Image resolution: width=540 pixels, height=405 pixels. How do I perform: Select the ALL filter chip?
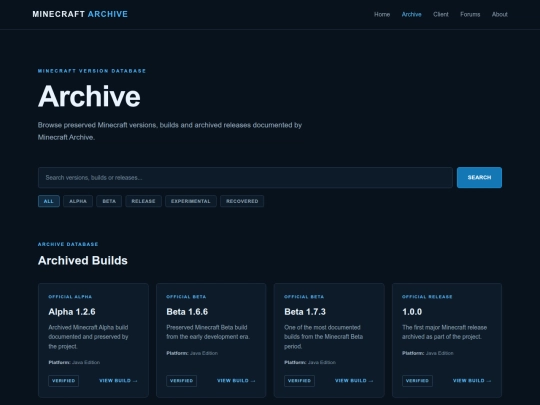tap(49, 201)
